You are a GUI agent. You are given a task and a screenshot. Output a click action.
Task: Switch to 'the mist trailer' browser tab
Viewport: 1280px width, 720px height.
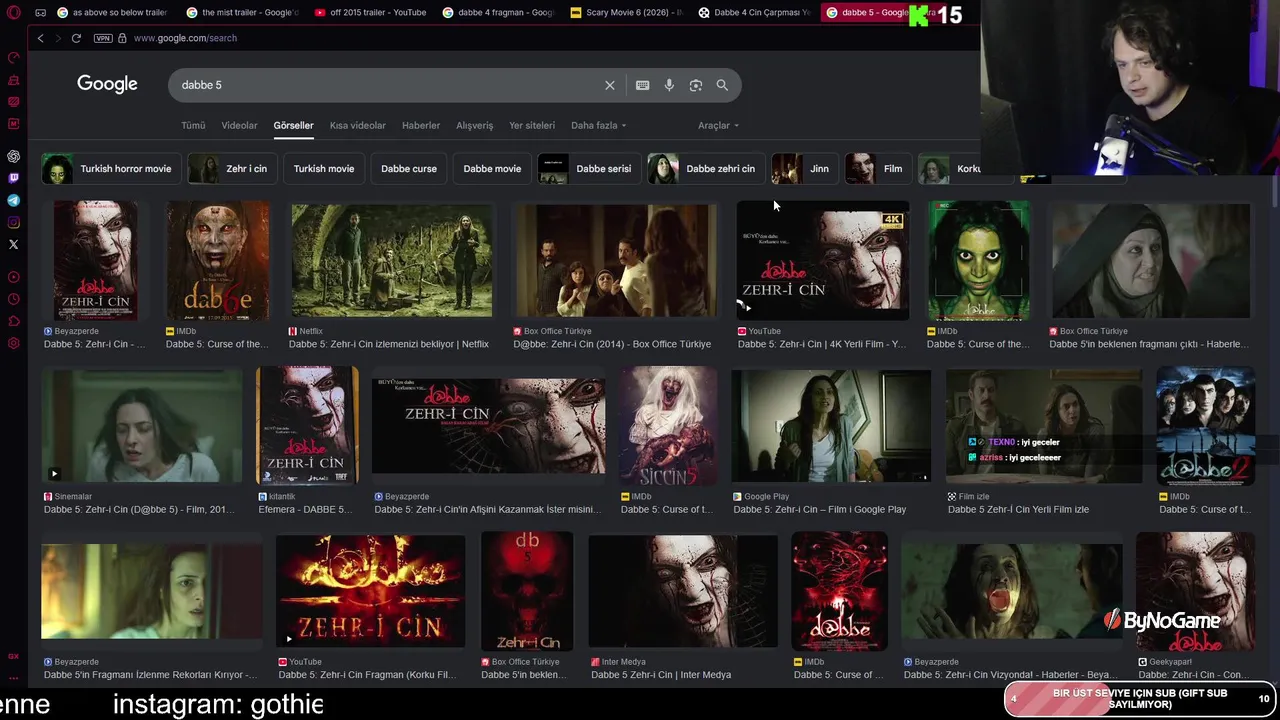(241, 13)
